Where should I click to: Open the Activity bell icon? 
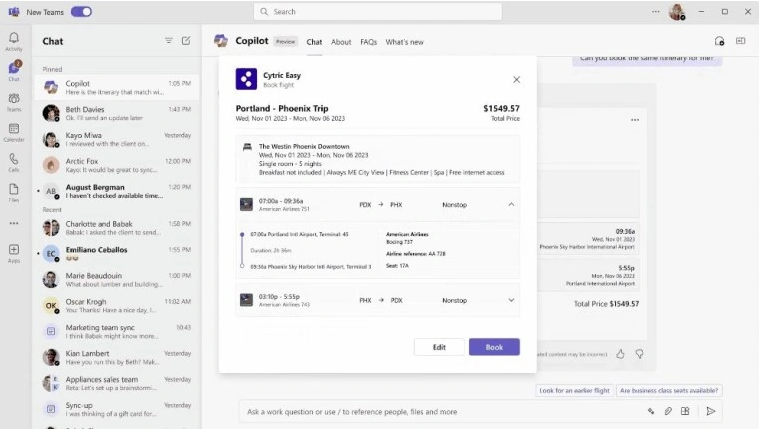(x=14, y=38)
